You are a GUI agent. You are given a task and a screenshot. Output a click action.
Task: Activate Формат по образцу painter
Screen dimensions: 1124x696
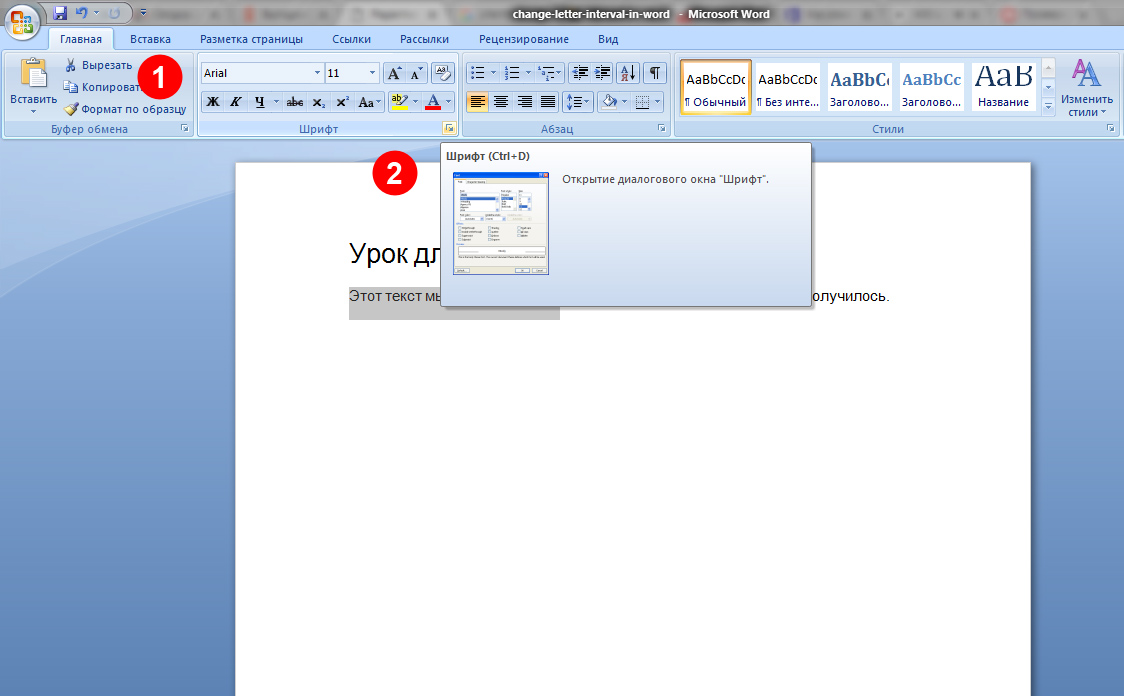pos(125,109)
